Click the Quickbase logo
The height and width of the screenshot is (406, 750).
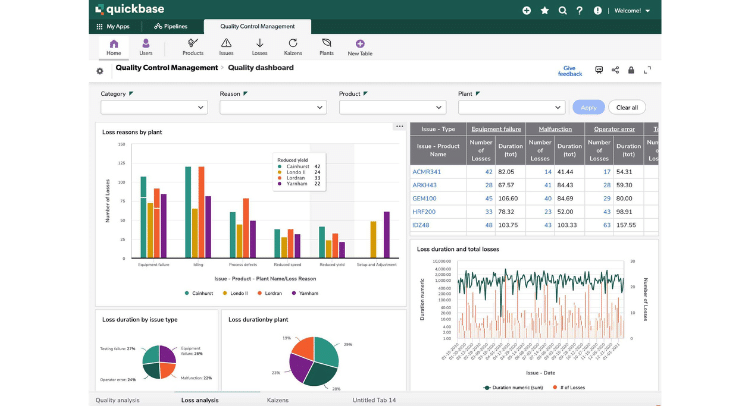[130, 10]
